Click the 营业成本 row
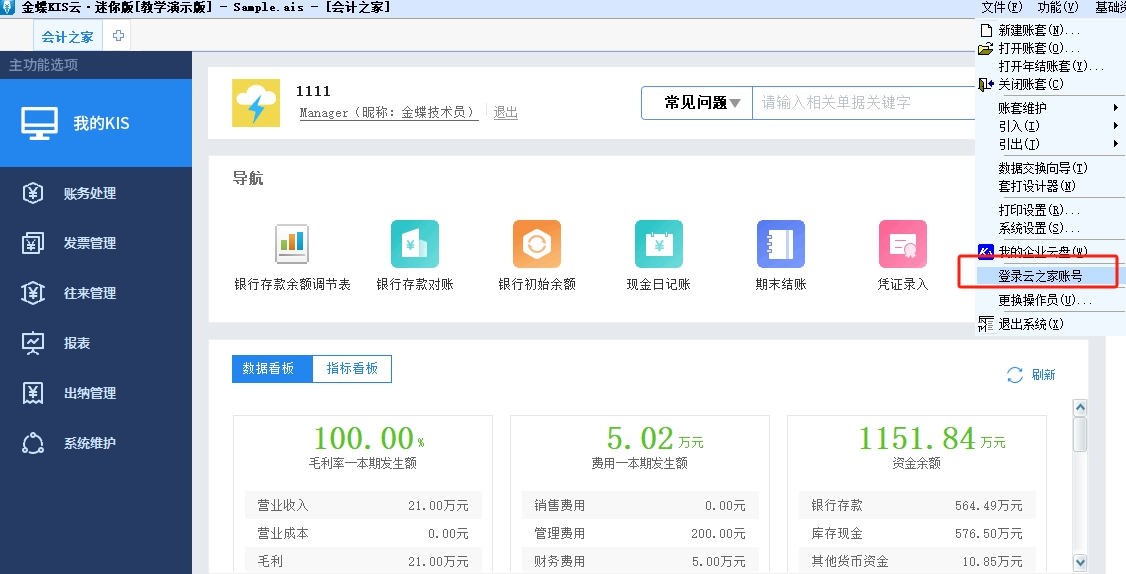This screenshot has height=574, width=1126. point(363,534)
